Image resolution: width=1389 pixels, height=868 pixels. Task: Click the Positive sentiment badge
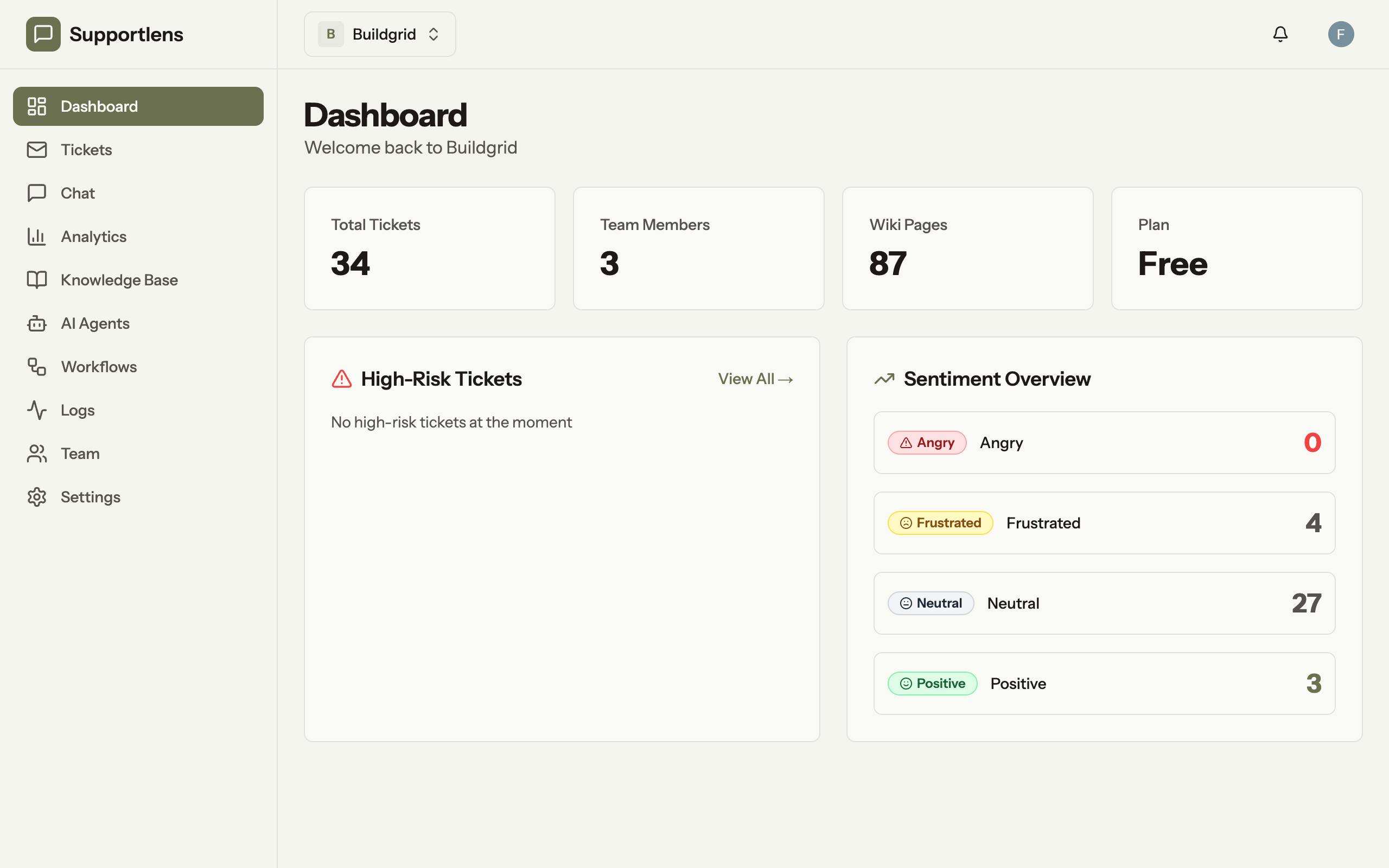(x=932, y=683)
